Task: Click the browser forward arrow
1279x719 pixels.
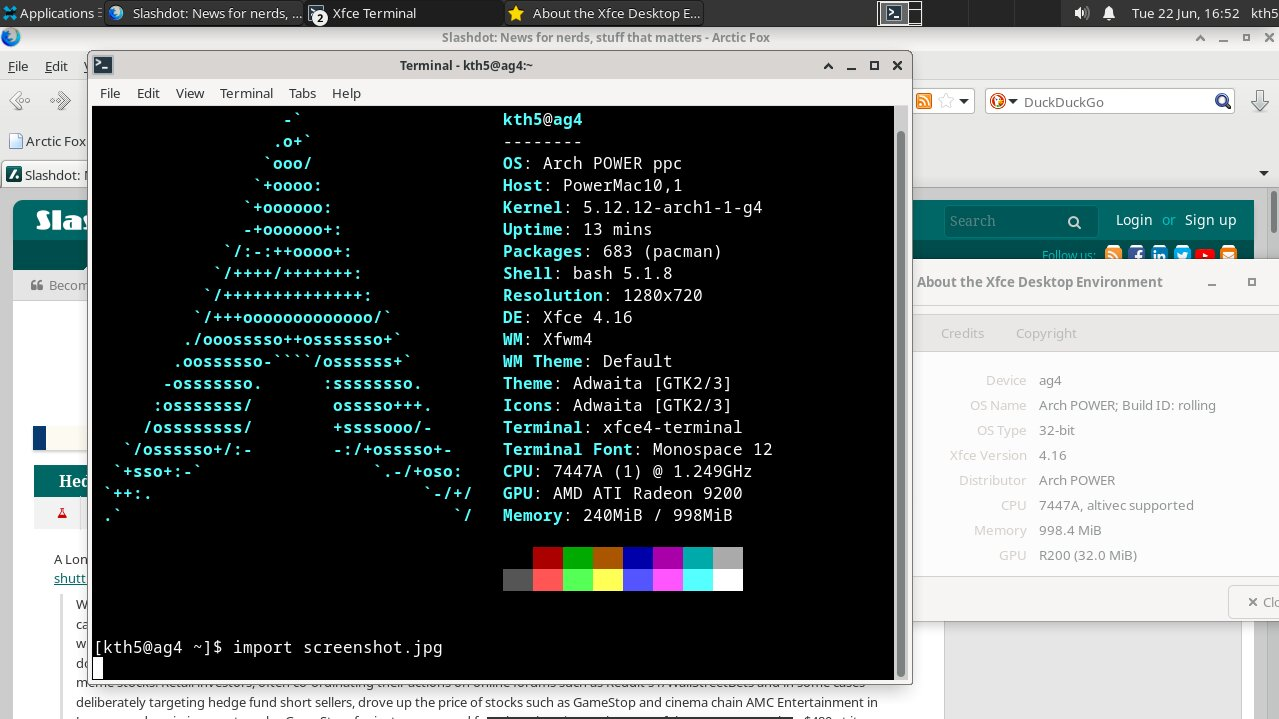Action: click(x=61, y=101)
